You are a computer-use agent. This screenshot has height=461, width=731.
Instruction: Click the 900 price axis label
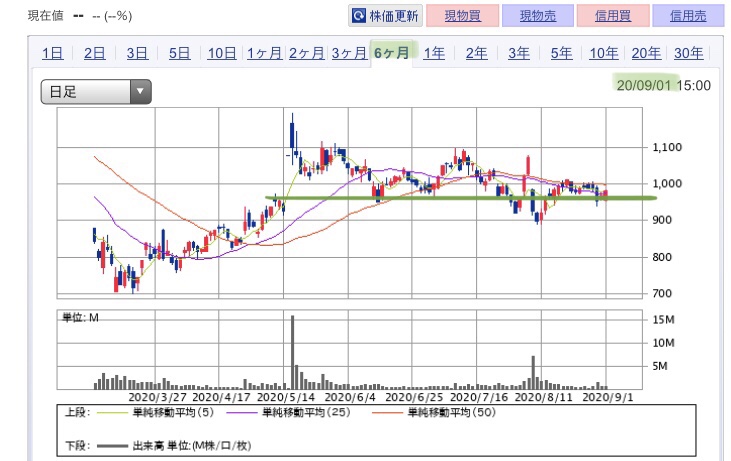[662, 220]
